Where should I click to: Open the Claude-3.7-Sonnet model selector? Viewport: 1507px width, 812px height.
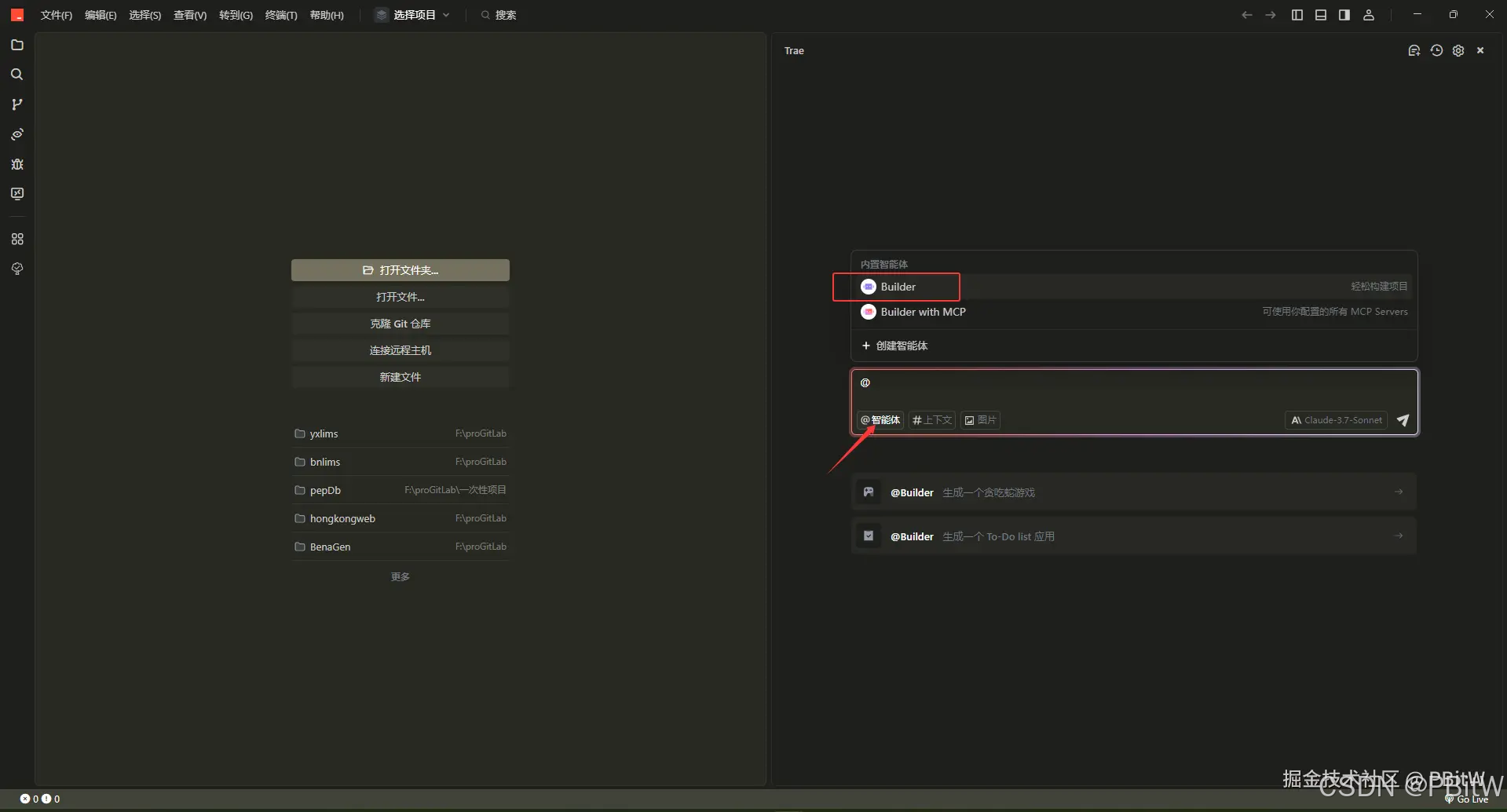click(x=1336, y=420)
